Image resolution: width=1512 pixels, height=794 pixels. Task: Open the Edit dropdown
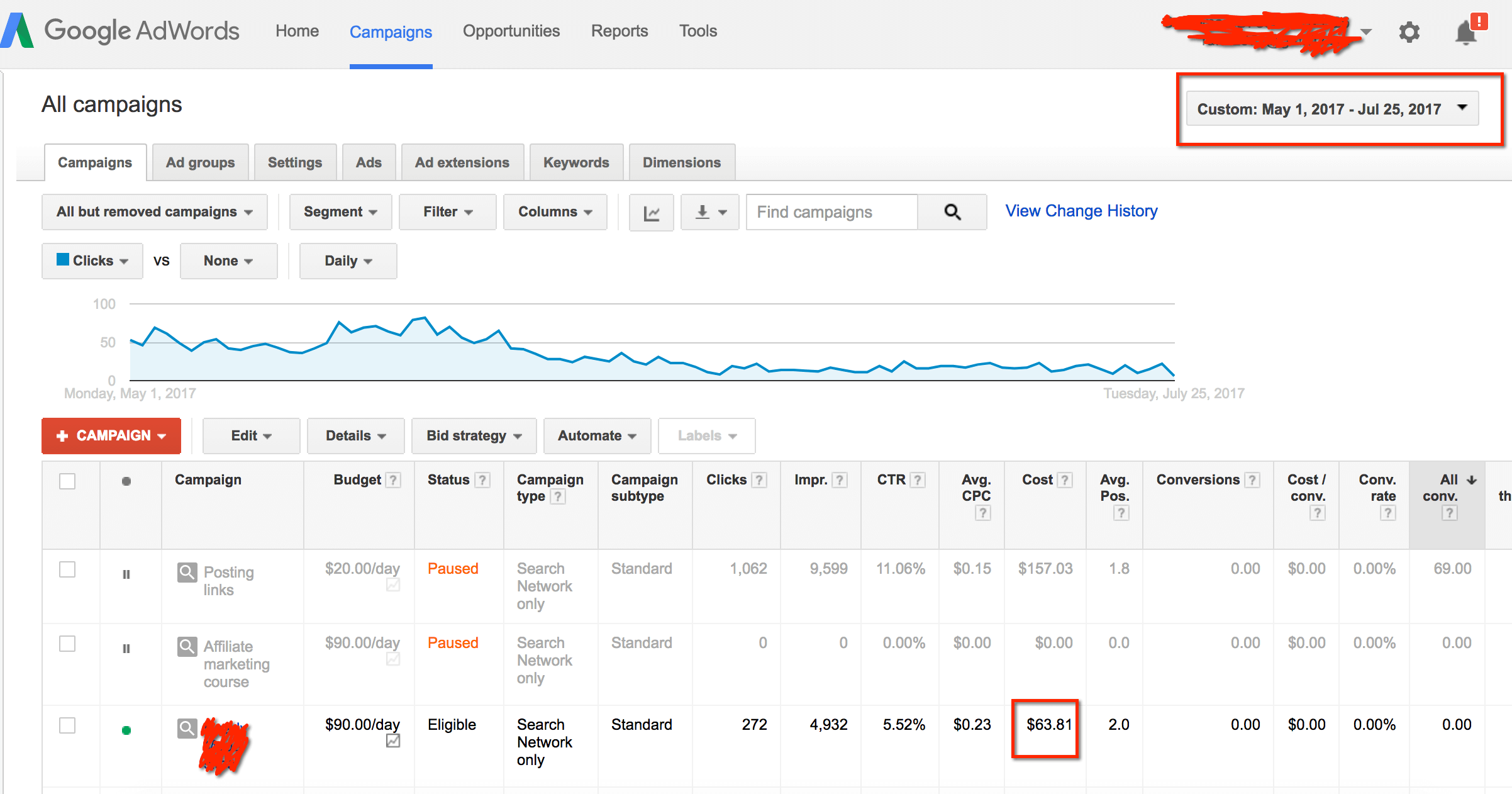click(251, 436)
